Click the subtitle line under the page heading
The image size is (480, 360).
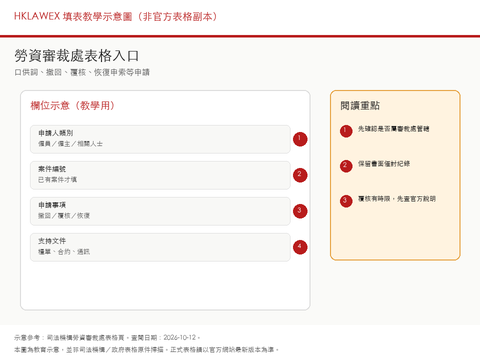(x=82, y=72)
